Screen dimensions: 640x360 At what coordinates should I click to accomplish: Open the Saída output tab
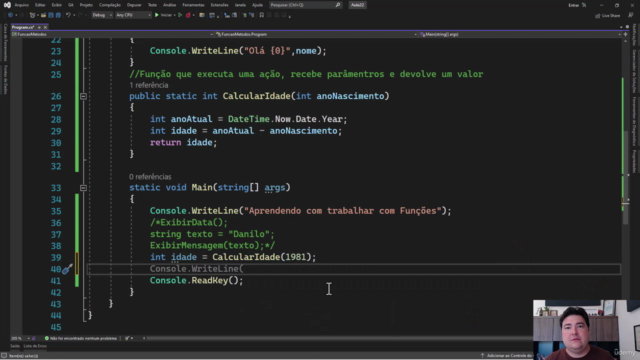coord(15,346)
